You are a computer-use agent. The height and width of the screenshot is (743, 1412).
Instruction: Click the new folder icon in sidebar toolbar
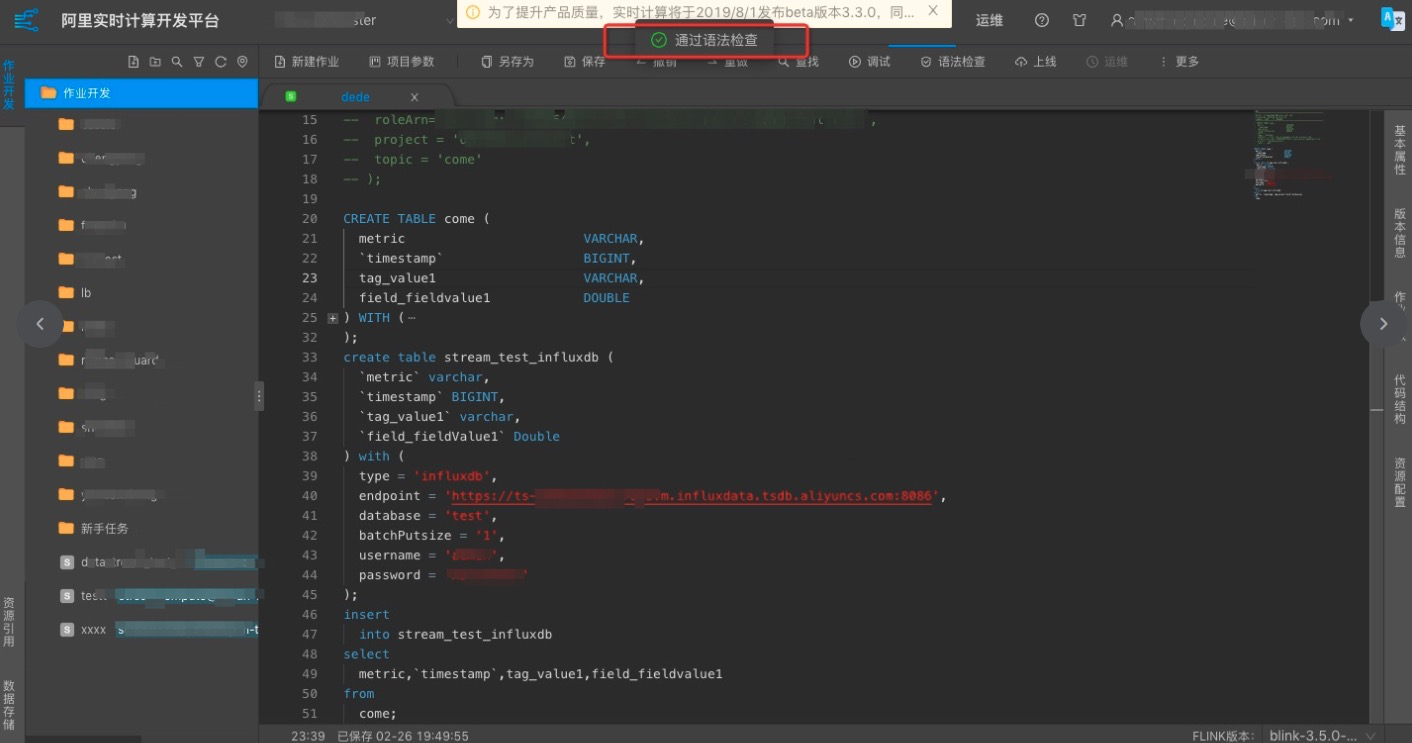tap(155, 62)
